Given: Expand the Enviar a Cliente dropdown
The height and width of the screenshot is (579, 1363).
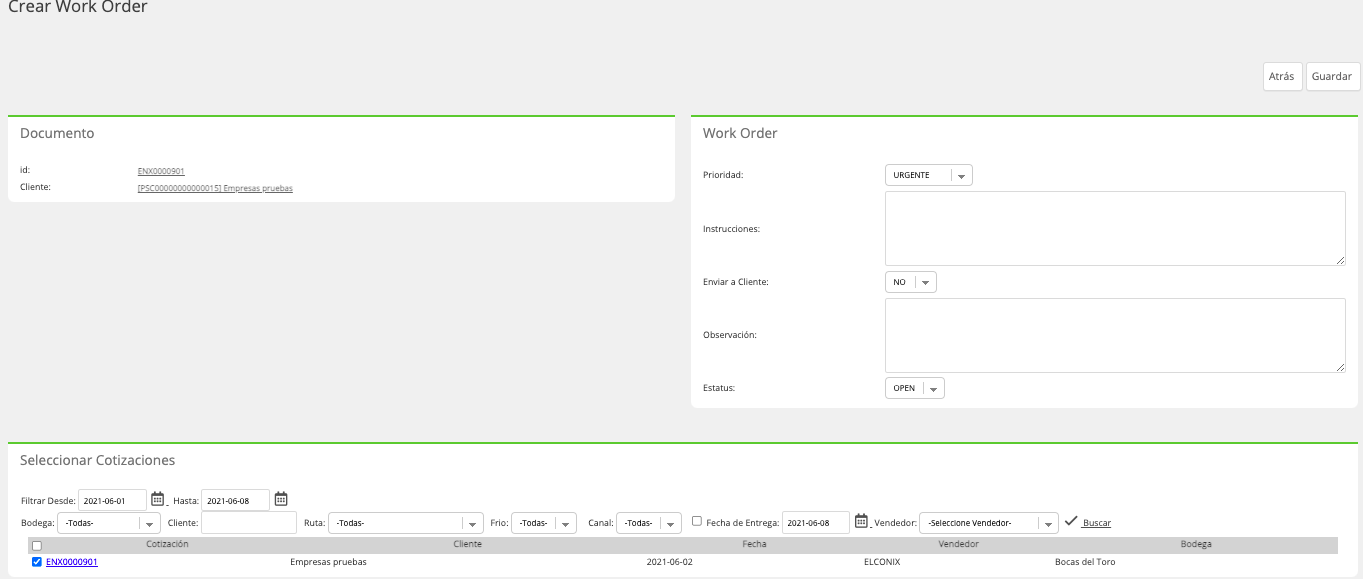Looking at the screenshot, I should [x=911, y=282].
